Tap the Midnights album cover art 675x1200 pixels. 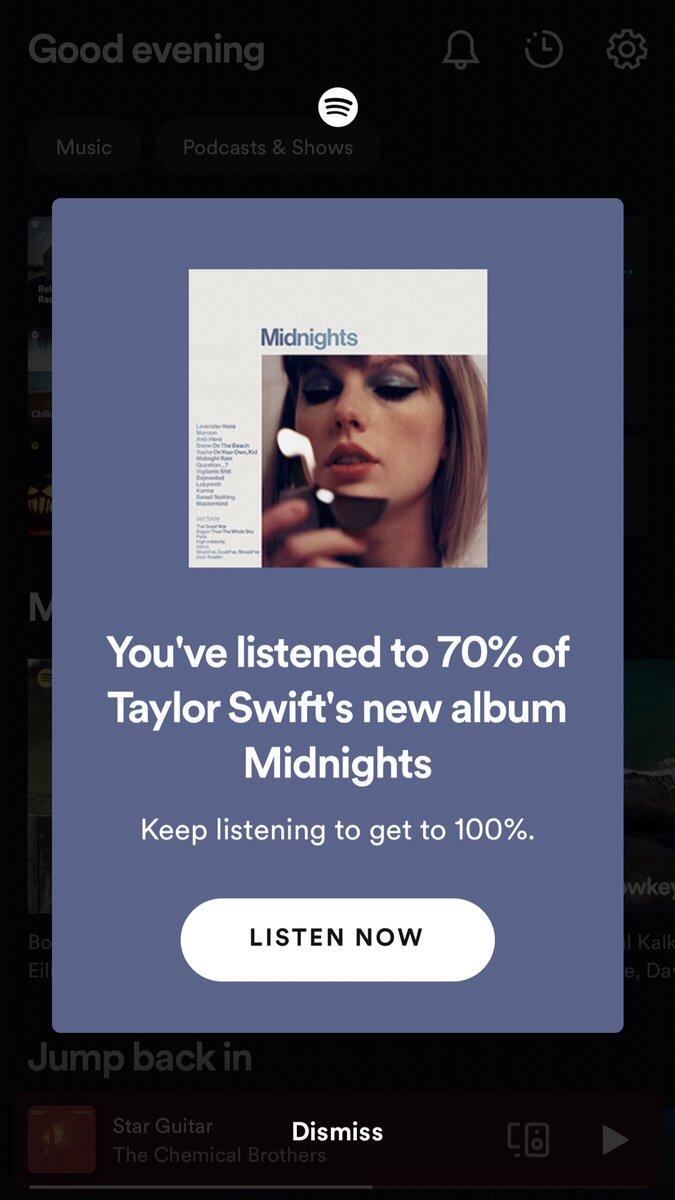(x=338, y=418)
